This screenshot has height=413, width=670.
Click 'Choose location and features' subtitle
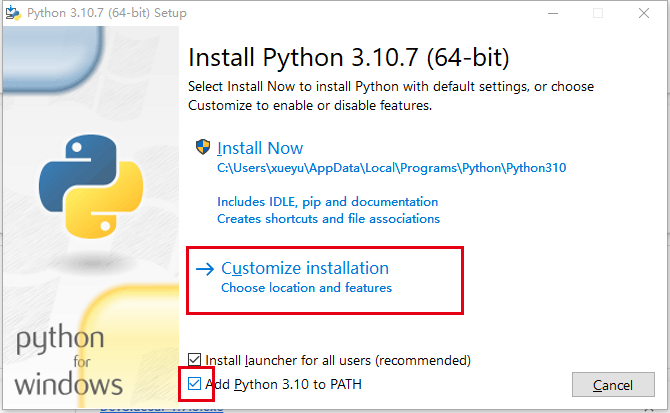pyautogui.click(x=306, y=288)
